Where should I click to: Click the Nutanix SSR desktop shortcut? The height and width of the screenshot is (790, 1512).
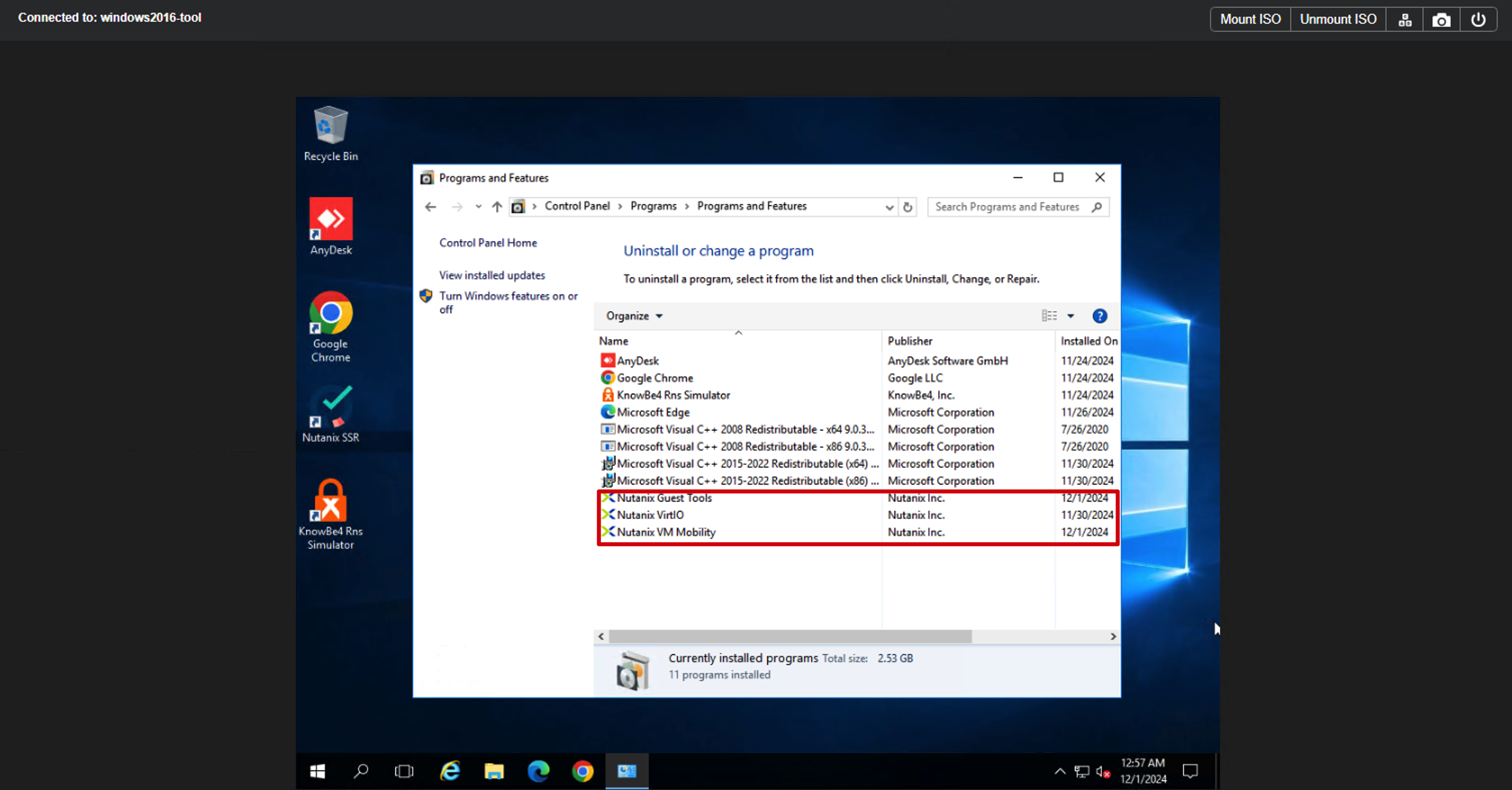[x=330, y=414]
